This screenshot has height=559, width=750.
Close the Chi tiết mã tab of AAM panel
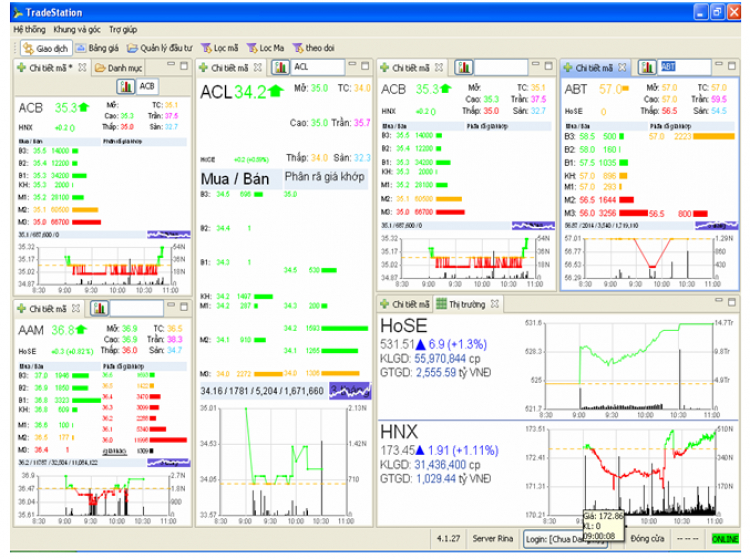(76, 308)
